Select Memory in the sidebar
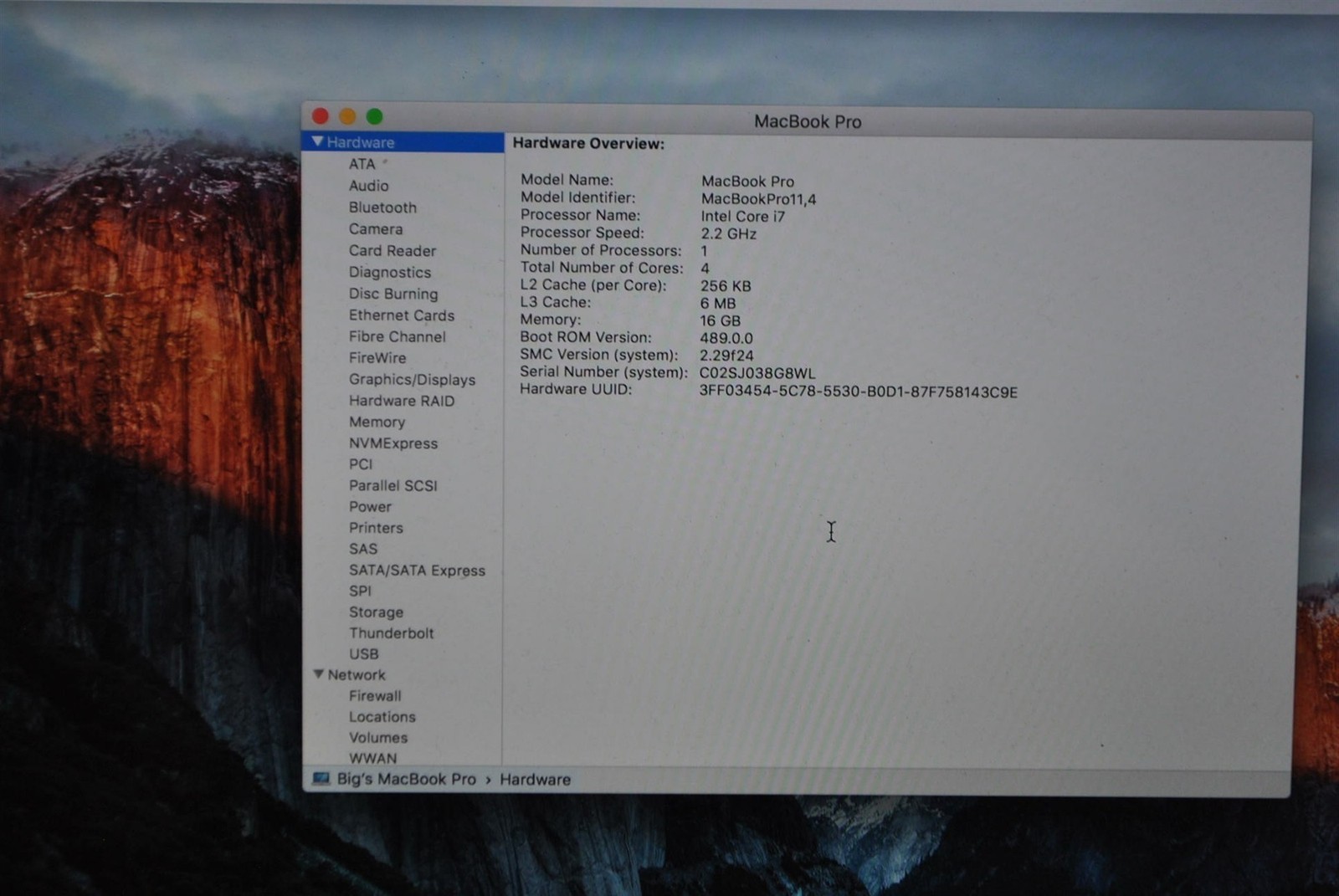 [x=377, y=422]
